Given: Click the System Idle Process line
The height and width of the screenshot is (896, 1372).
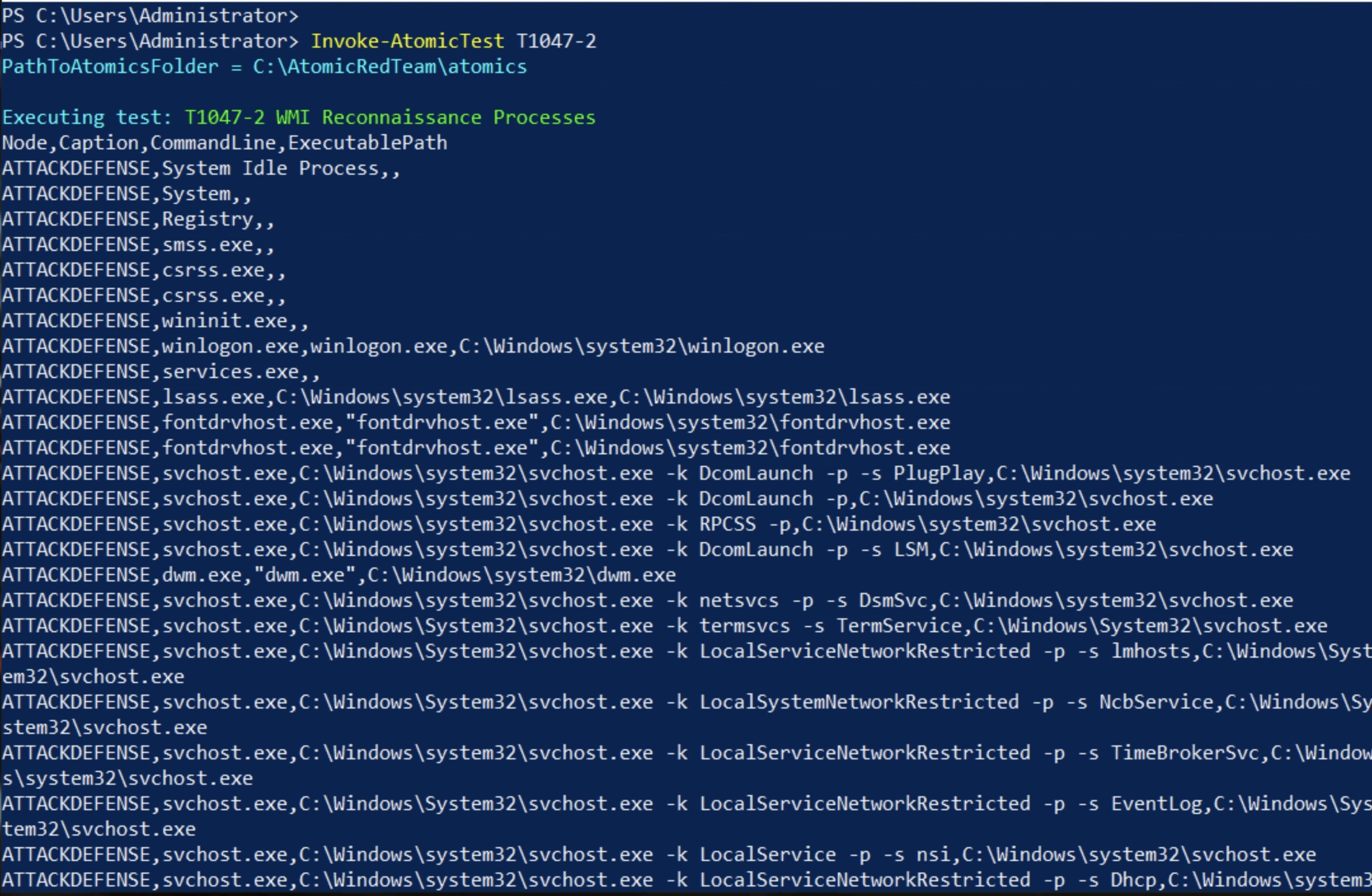Looking at the screenshot, I should point(201,168).
